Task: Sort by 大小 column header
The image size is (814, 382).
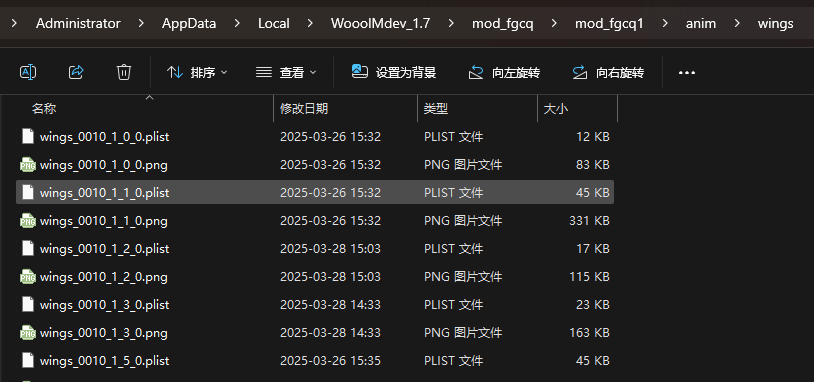Action: (x=556, y=108)
